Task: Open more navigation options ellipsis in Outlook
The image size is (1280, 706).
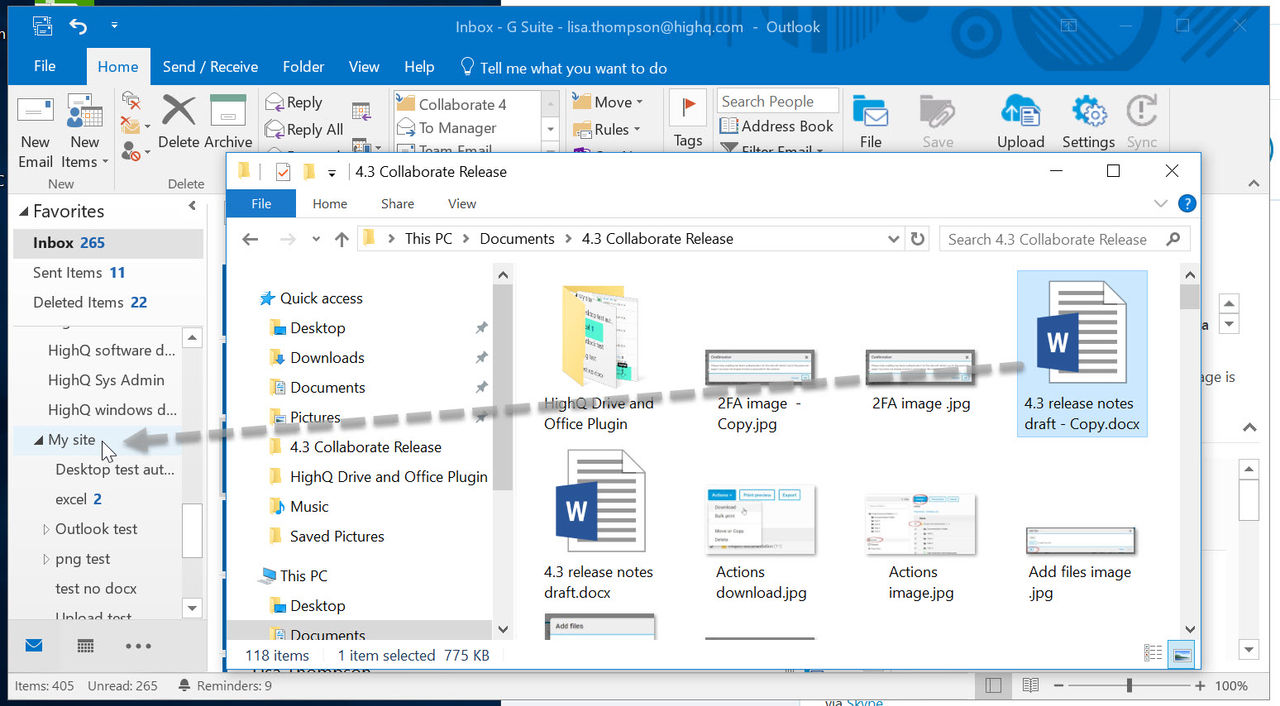Action: [138, 646]
